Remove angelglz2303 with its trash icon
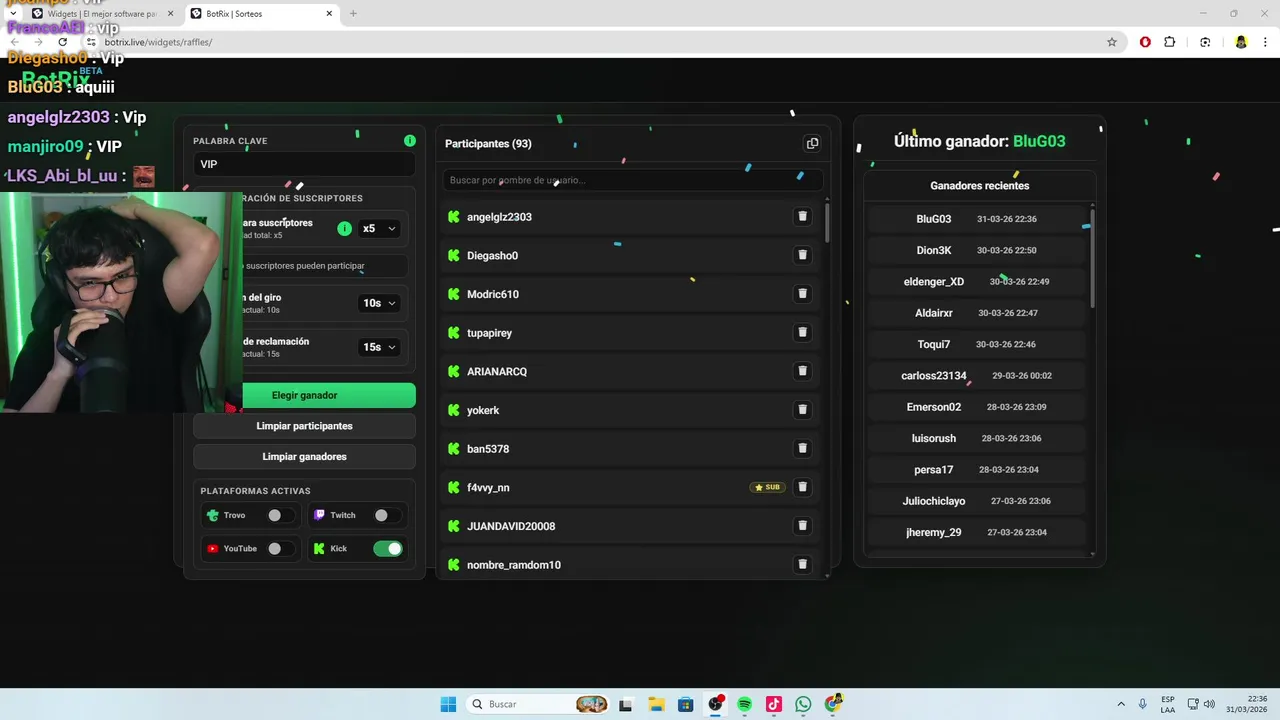The image size is (1280, 720). 802,217
